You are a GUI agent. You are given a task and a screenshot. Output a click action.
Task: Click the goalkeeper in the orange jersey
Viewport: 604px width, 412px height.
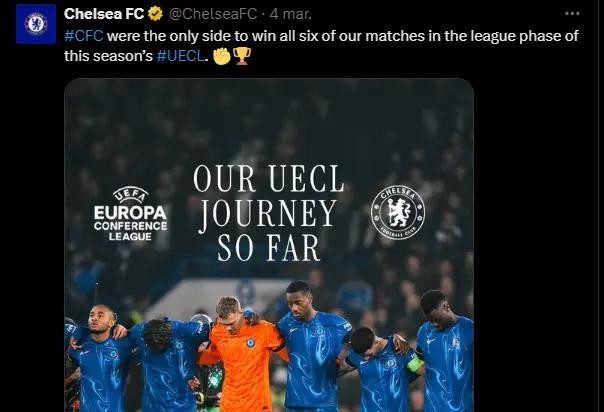243,354
